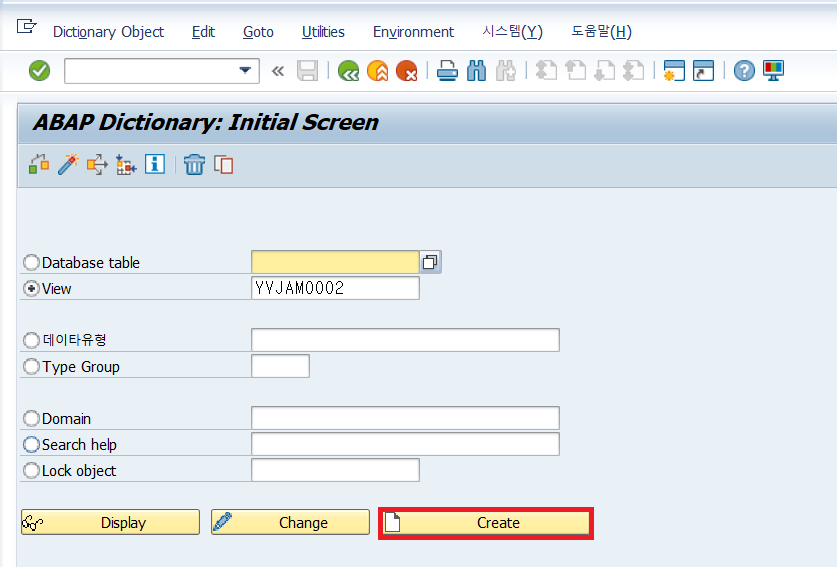Click the orange Exit icon

[x=377, y=70]
